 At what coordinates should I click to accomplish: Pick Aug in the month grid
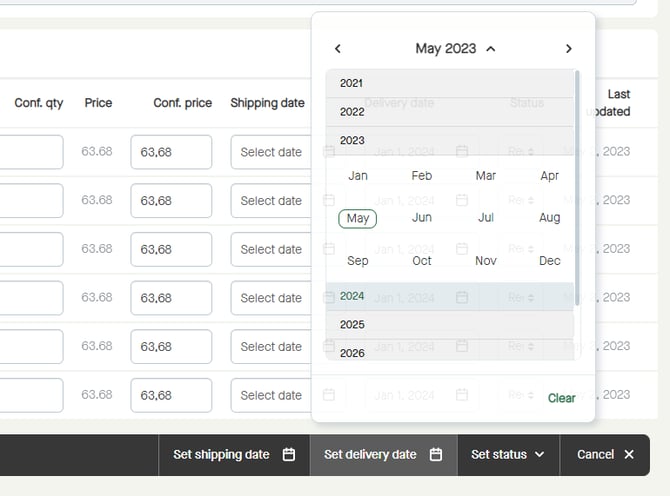[x=549, y=218]
